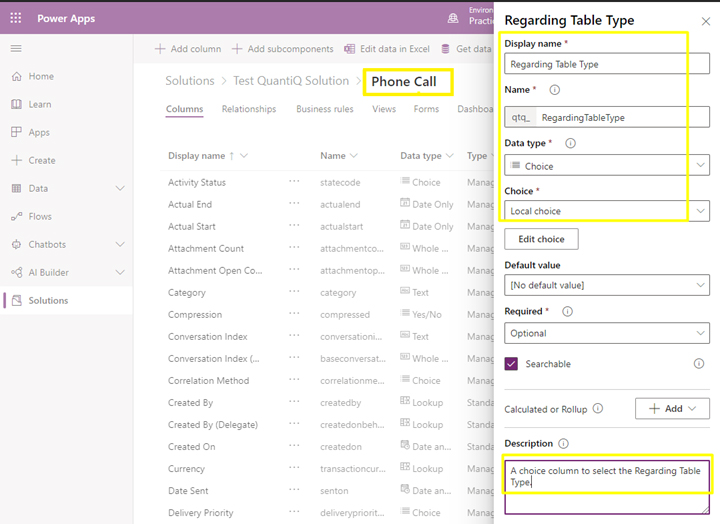Open the Created On row ellipsis menu
720x524 pixels.
click(x=294, y=445)
